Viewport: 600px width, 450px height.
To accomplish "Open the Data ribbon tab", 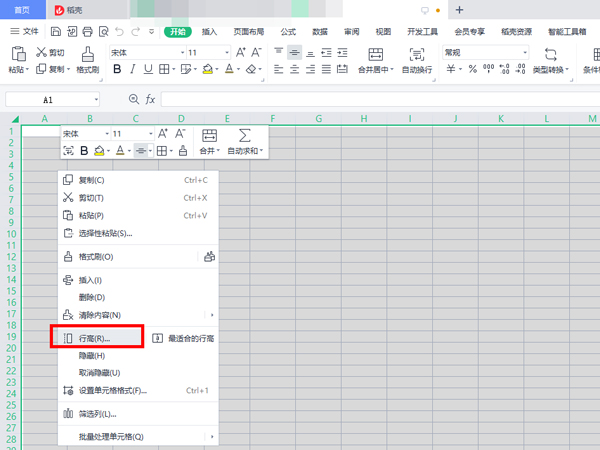I will pyautogui.click(x=320, y=32).
